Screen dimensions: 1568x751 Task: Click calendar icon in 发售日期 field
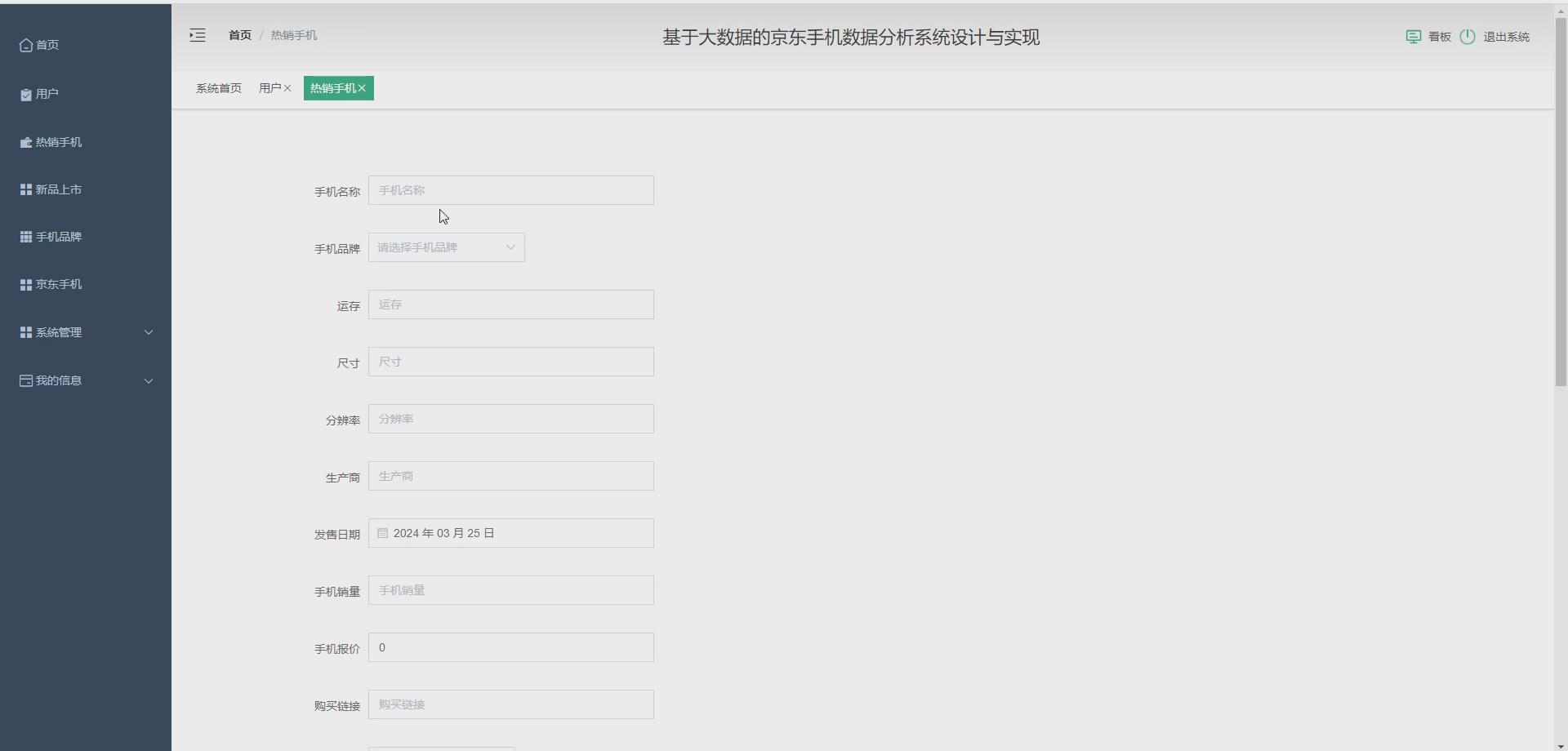click(383, 533)
